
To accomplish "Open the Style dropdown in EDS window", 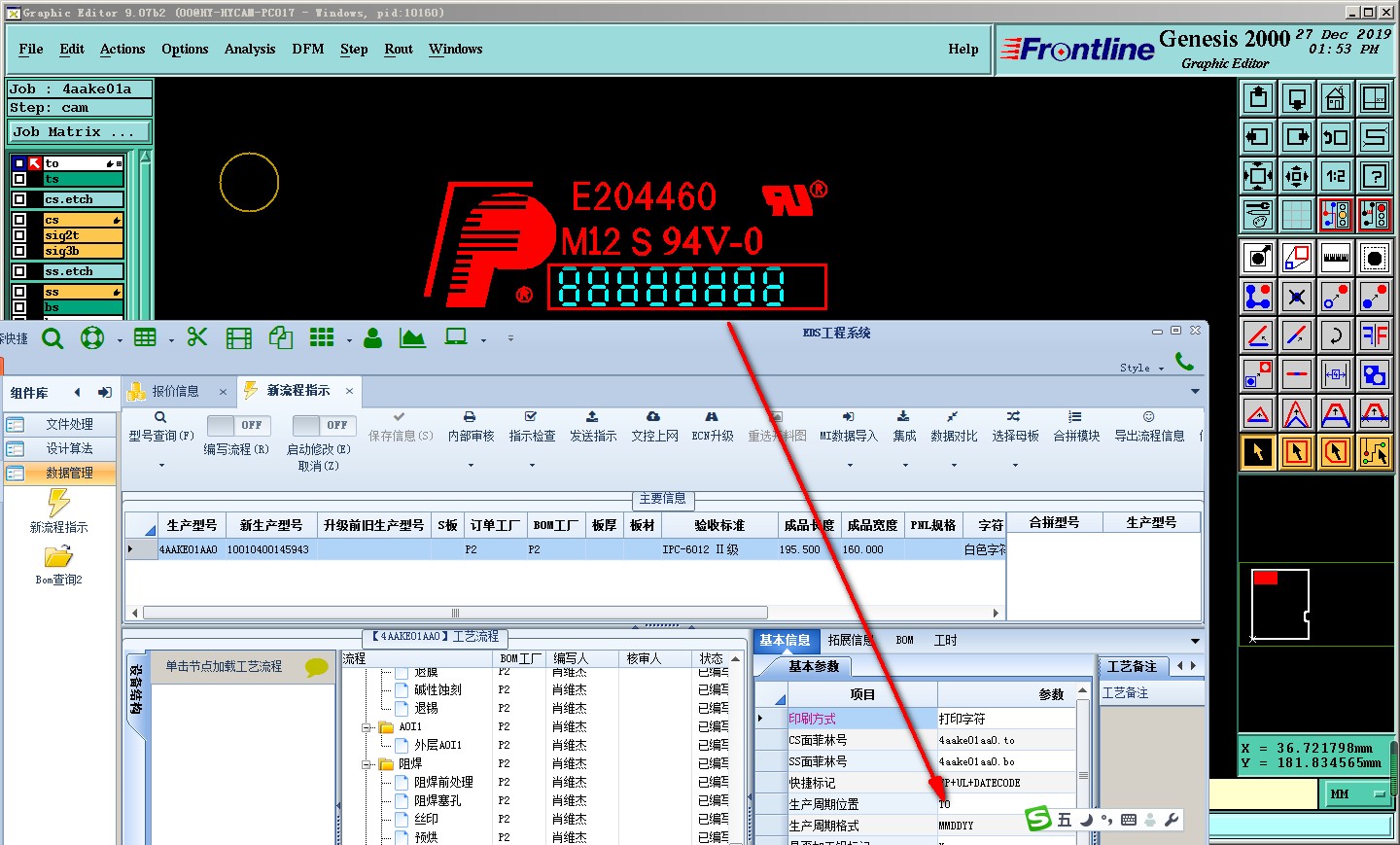I will (x=1141, y=368).
